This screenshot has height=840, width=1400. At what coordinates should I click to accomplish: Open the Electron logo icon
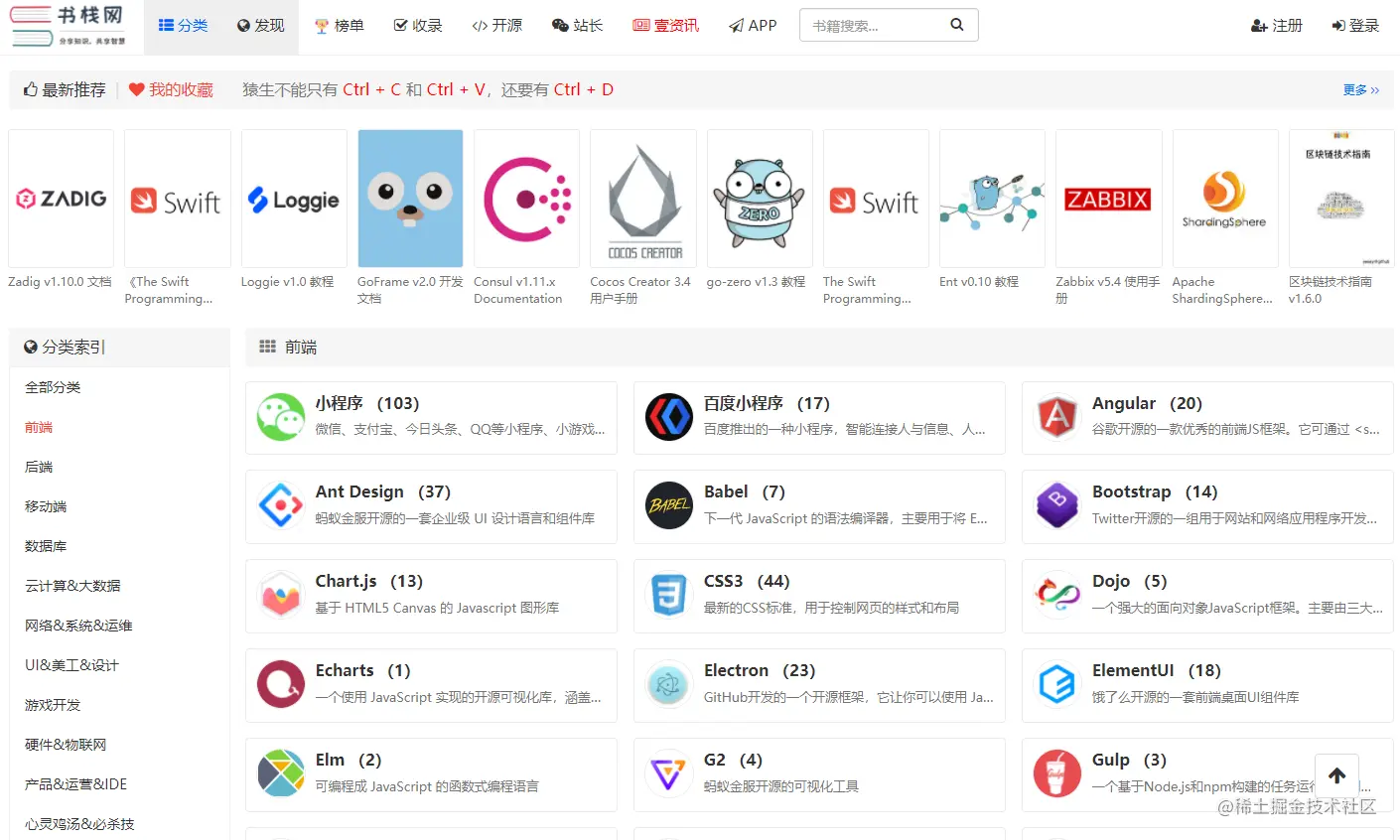(669, 684)
